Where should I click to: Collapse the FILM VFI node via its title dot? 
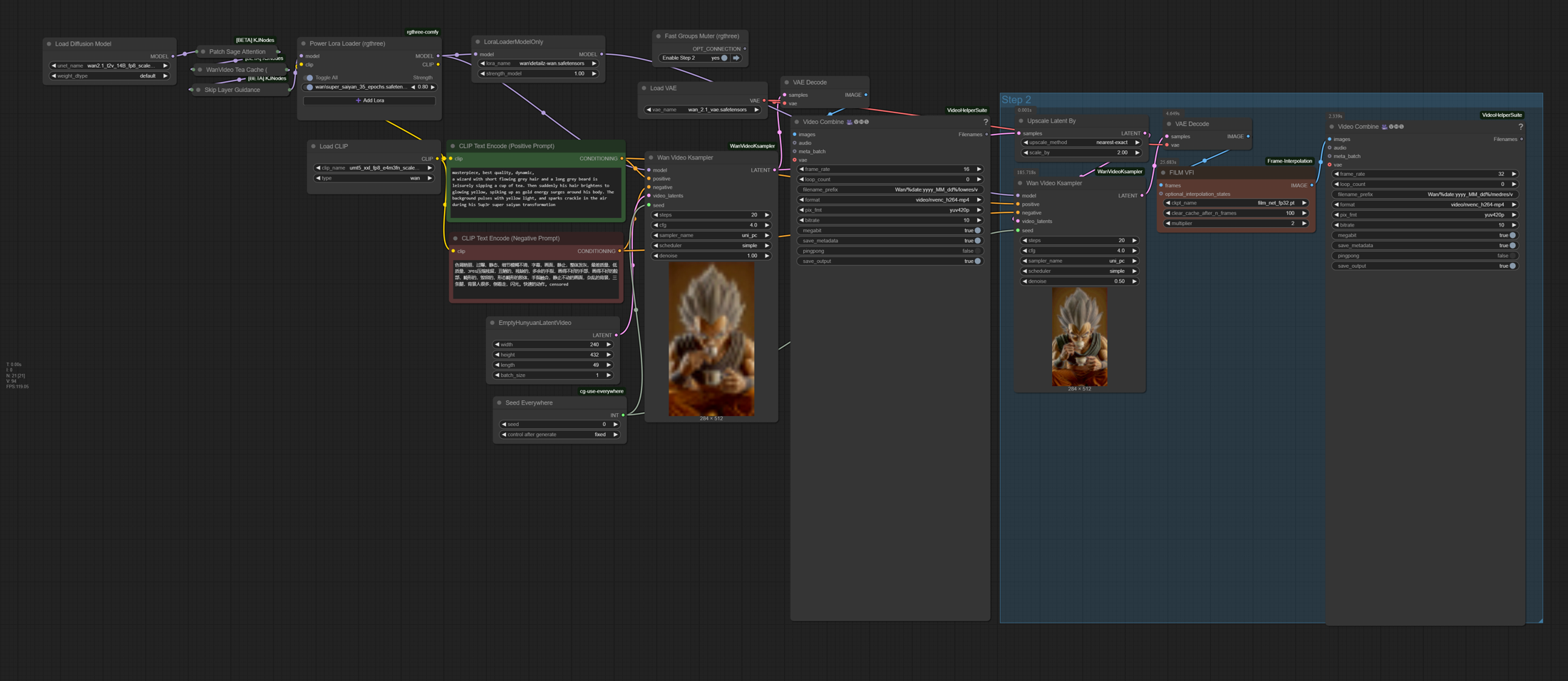click(1163, 173)
